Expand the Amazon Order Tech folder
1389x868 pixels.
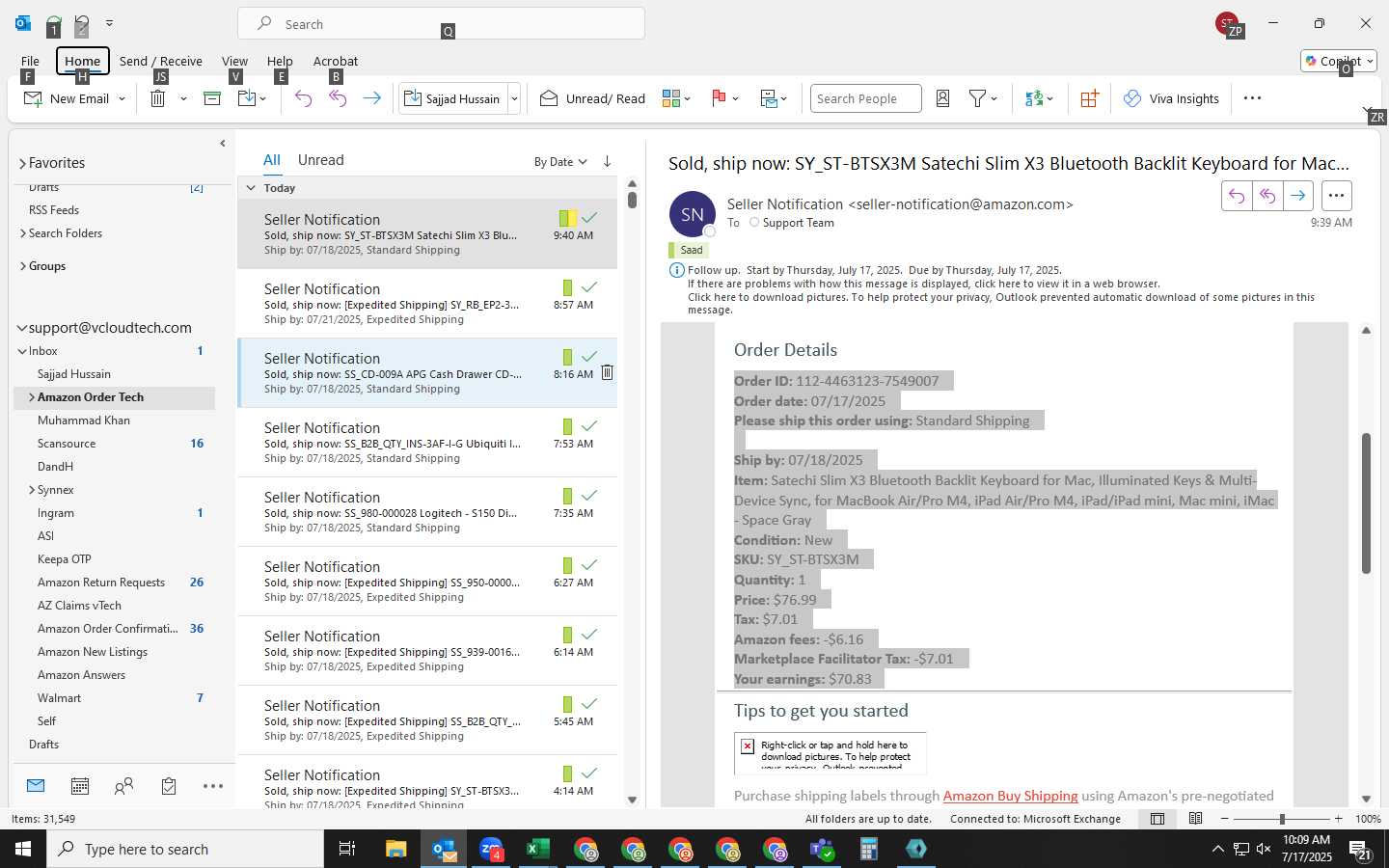click(31, 397)
